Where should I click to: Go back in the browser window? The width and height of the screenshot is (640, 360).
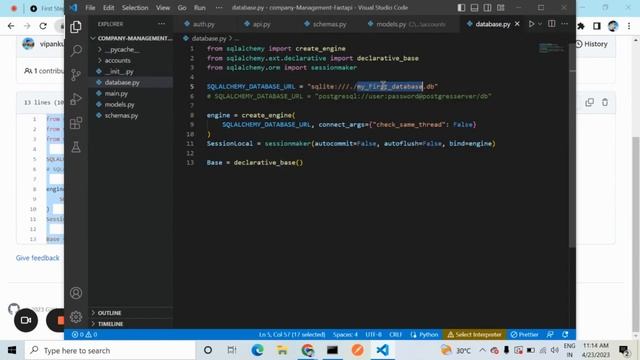11,26
